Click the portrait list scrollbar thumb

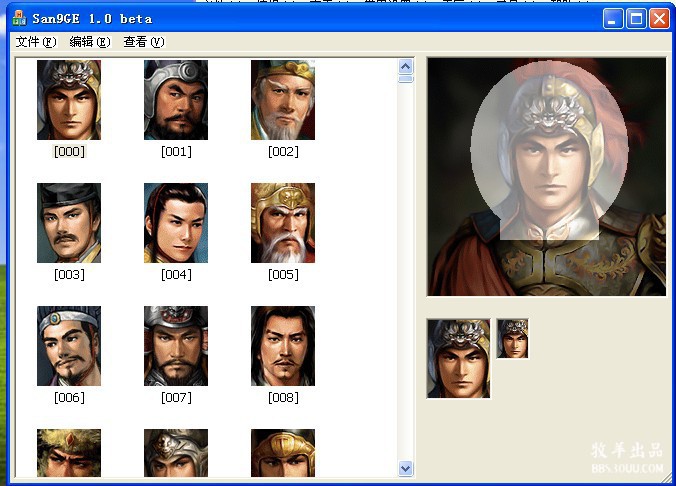(406, 79)
